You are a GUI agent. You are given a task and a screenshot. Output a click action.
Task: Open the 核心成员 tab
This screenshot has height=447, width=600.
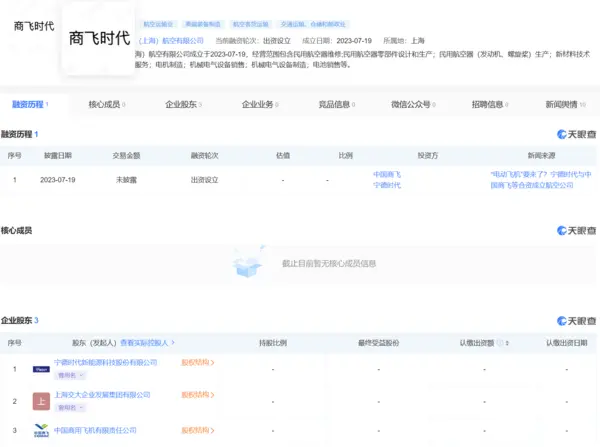pos(109,104)
